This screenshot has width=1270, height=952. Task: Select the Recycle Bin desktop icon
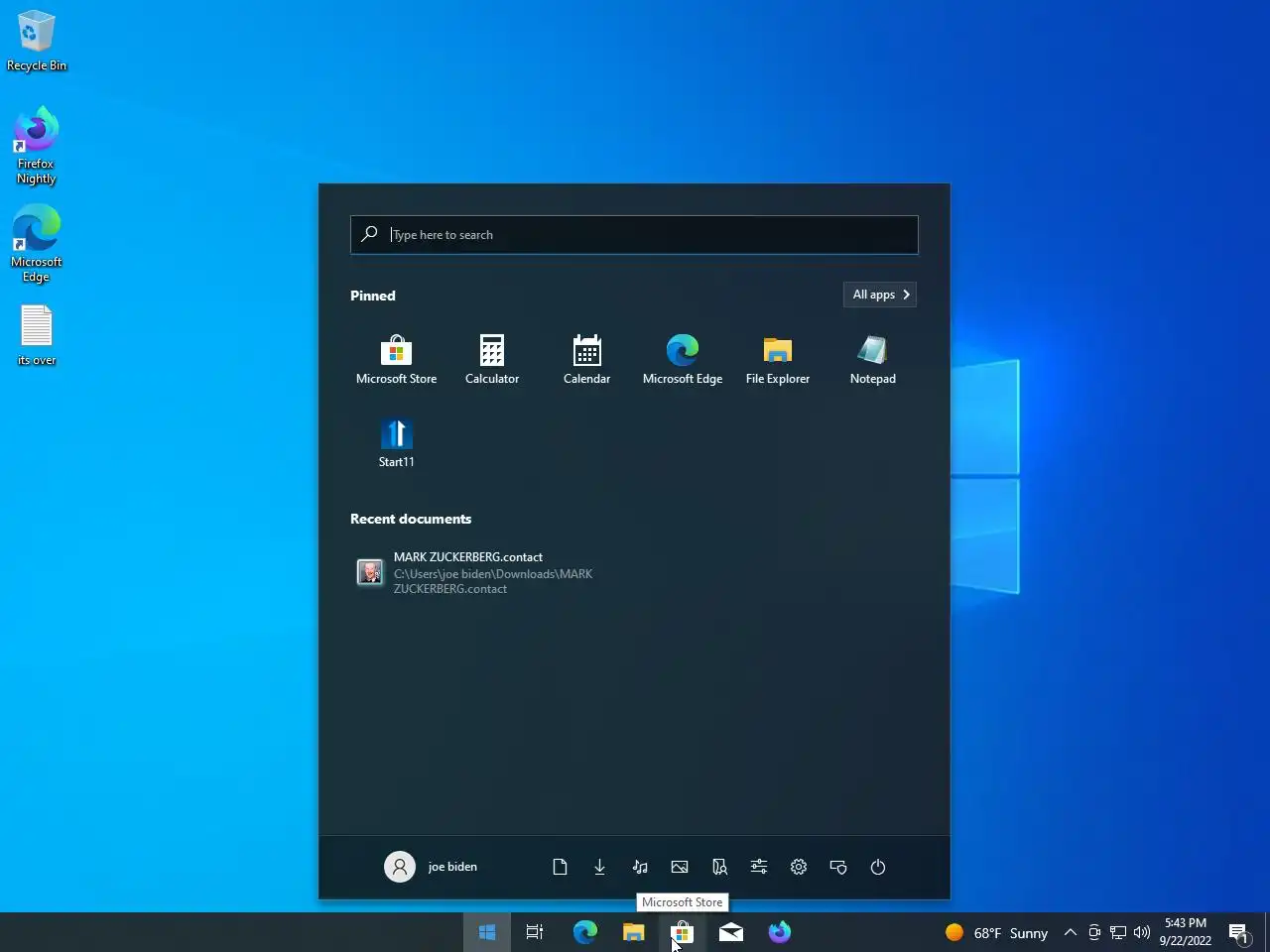(37, 42)
